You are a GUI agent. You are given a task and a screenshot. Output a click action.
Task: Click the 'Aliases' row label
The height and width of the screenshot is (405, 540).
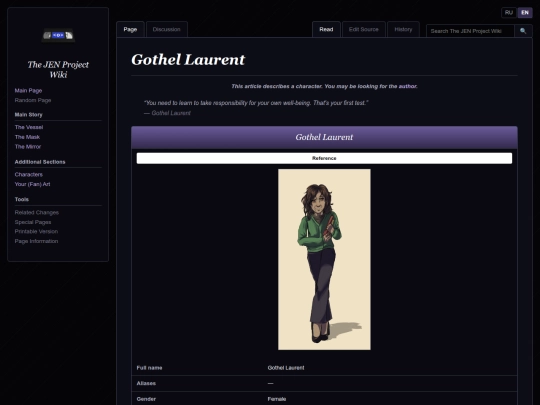(146, 383)
